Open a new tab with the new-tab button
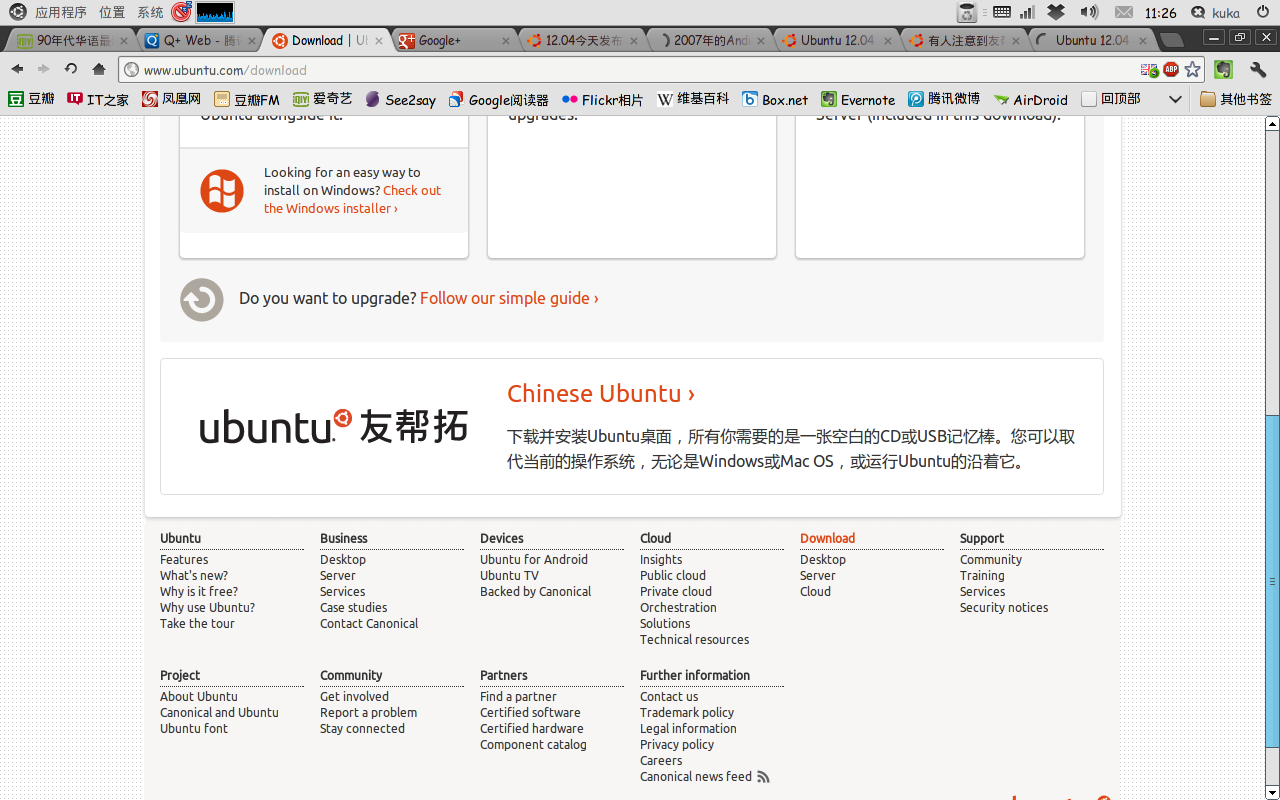 click(1171, 40)
